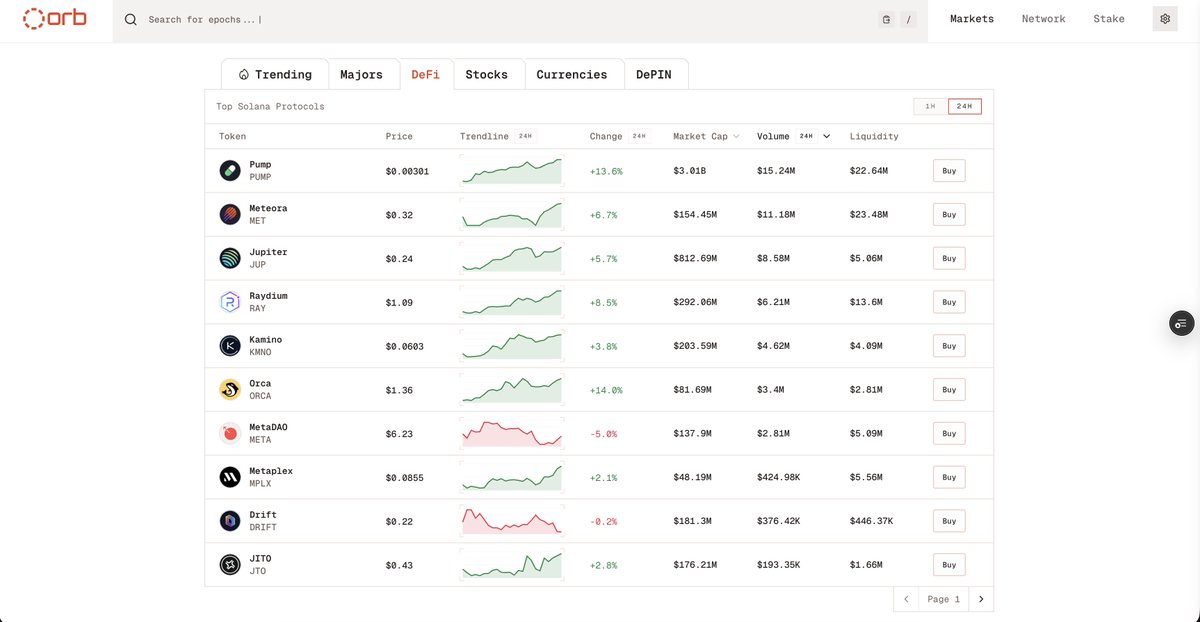
Task: Click the Page 1 indicator
Action: pos(943,599)
